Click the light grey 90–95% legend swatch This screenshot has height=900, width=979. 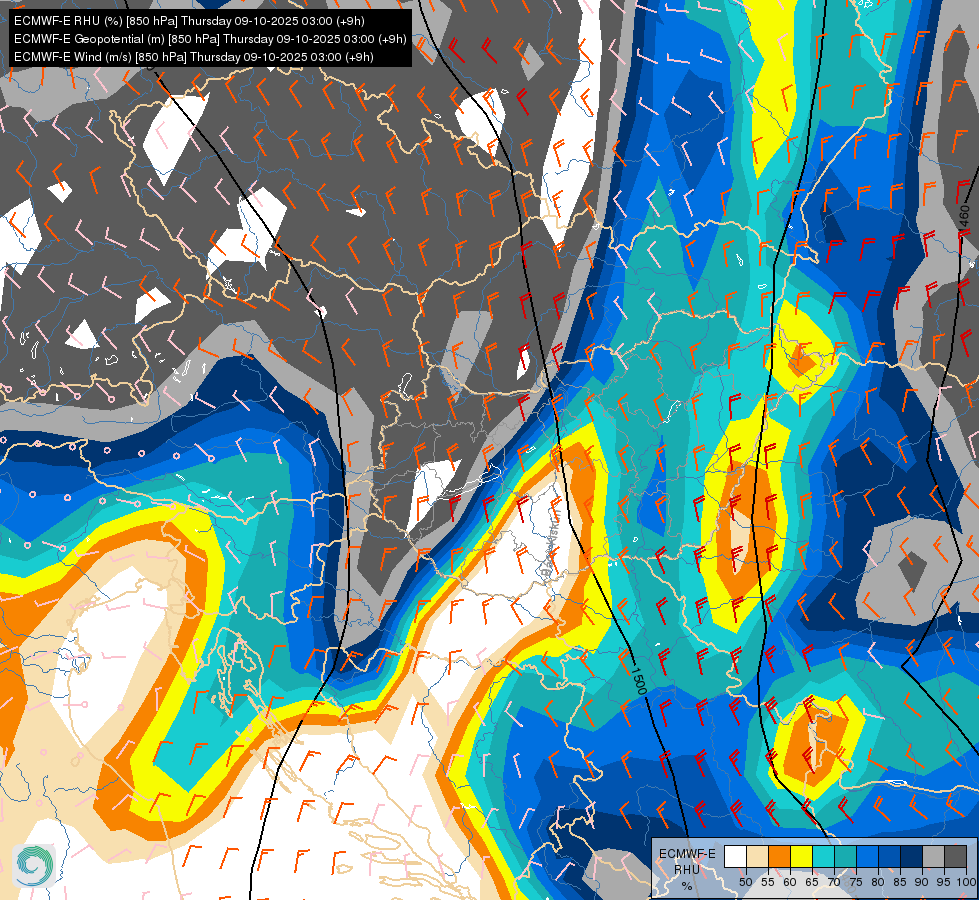pos(933,856)
